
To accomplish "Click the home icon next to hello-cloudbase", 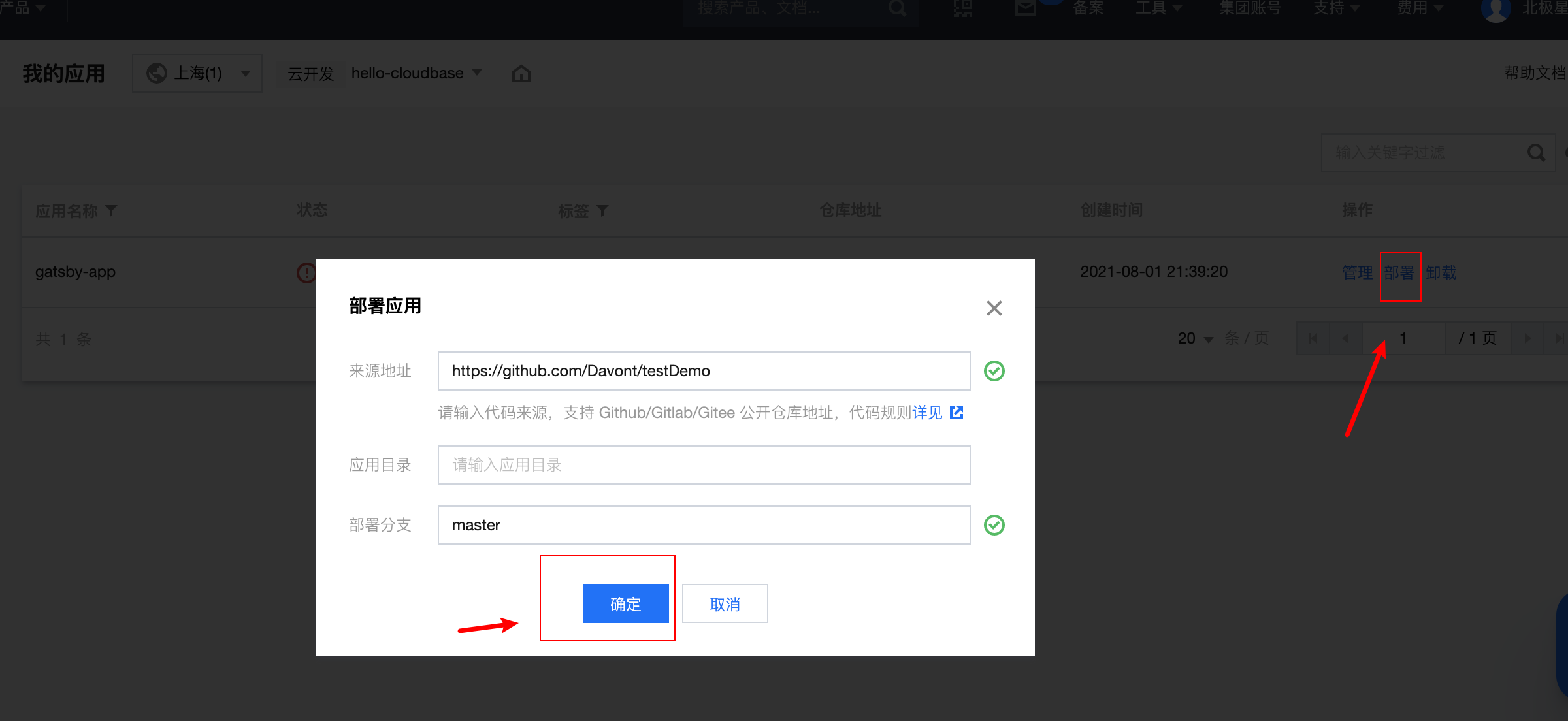I will coord(521,74).
